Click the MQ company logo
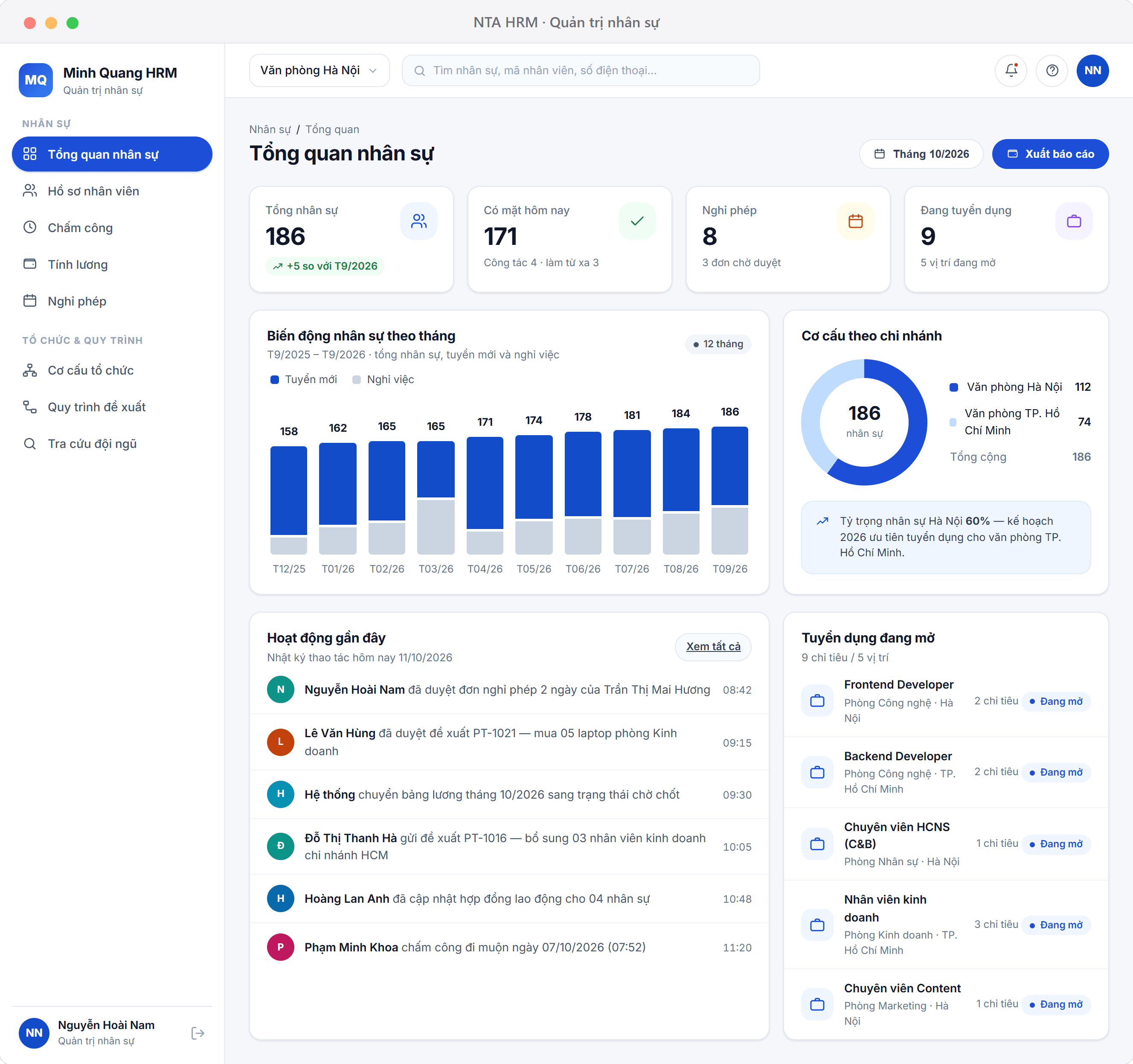Image resolution: width=1133 pixels, height=1064 pixels. pyautogui.click(x=35, y=80)
